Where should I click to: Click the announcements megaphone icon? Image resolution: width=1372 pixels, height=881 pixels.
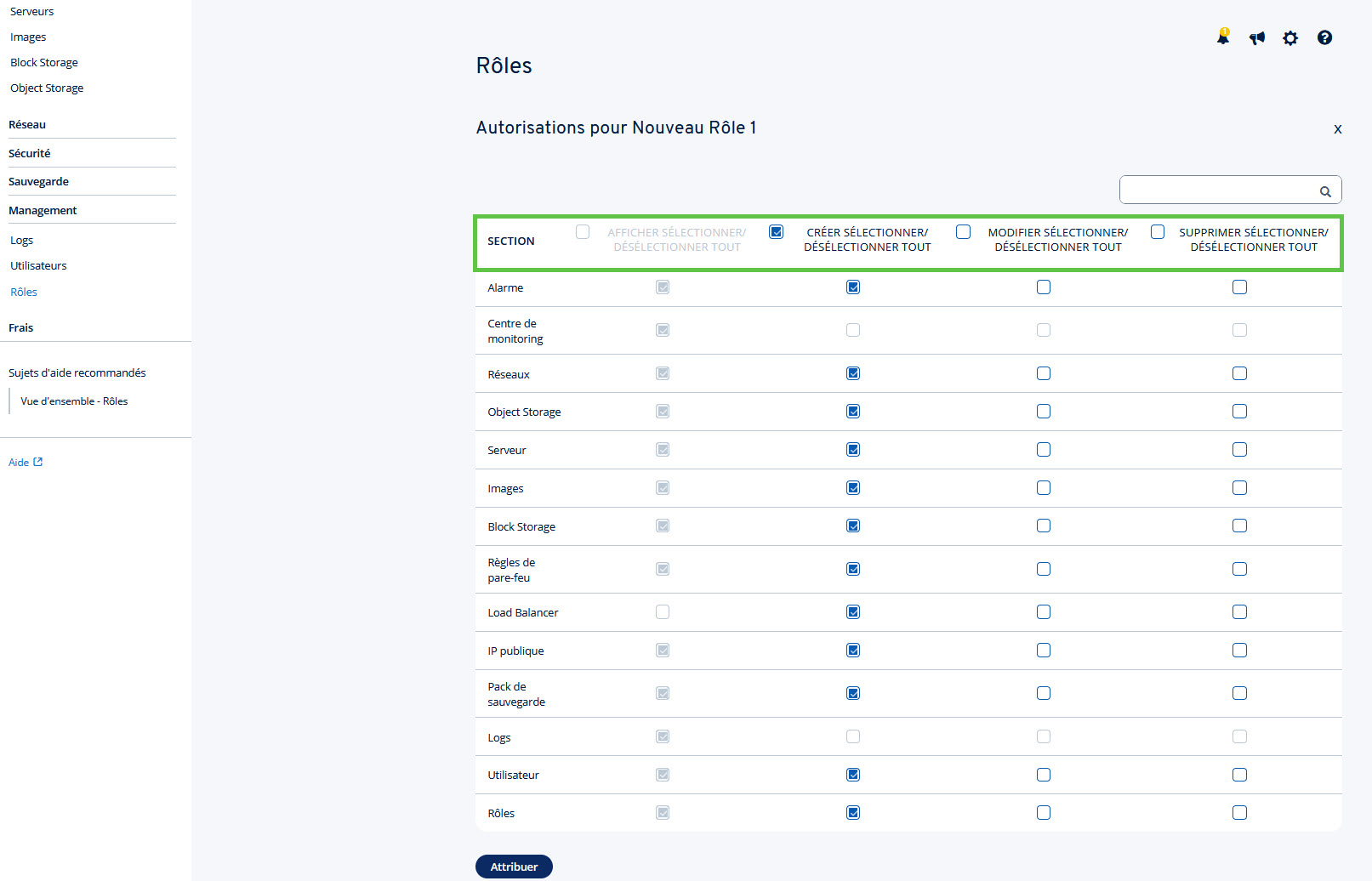[x=1257, y=37]
